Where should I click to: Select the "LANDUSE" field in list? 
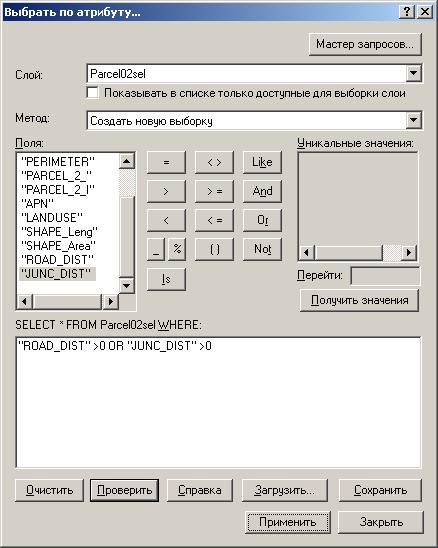coord(52,218)
